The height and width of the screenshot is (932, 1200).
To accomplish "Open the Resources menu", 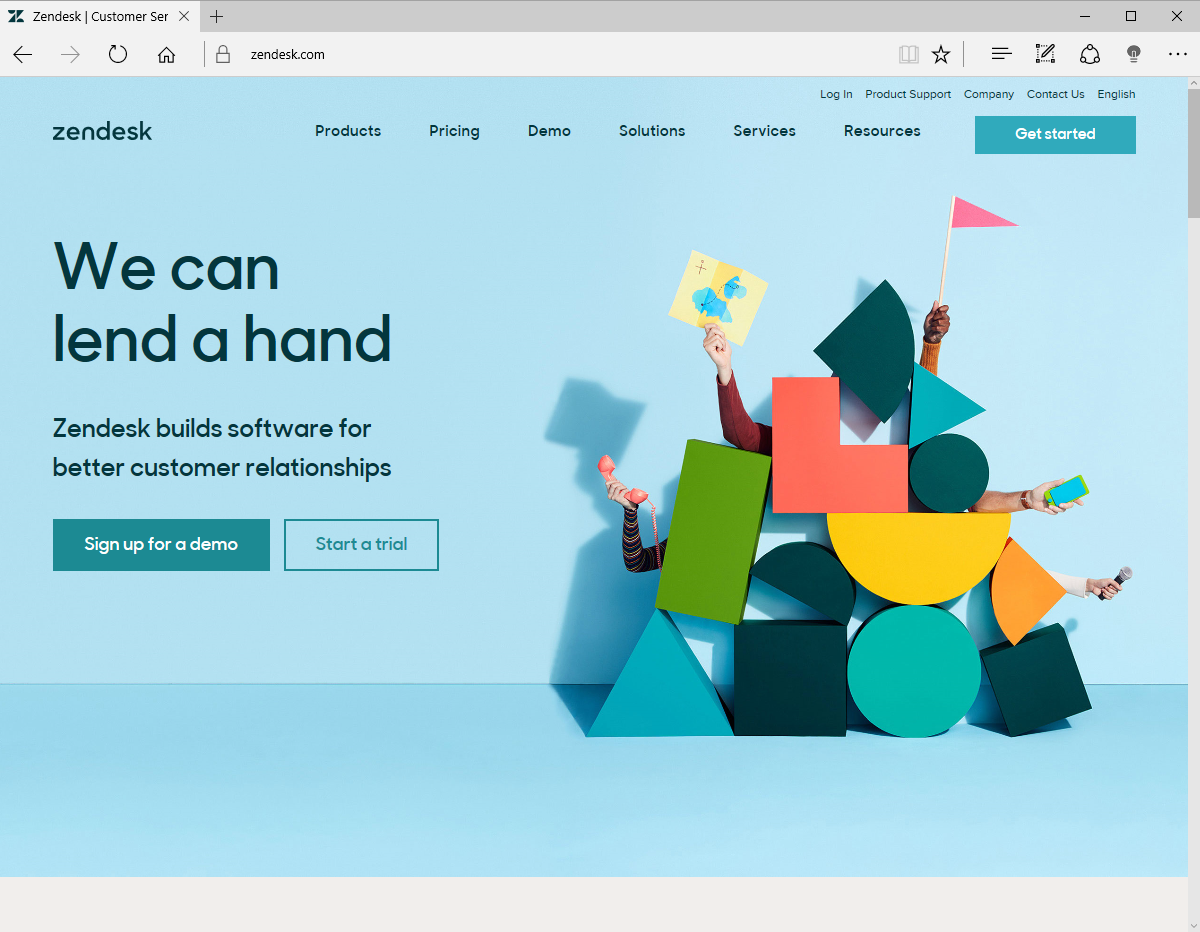I will point(882,131).
